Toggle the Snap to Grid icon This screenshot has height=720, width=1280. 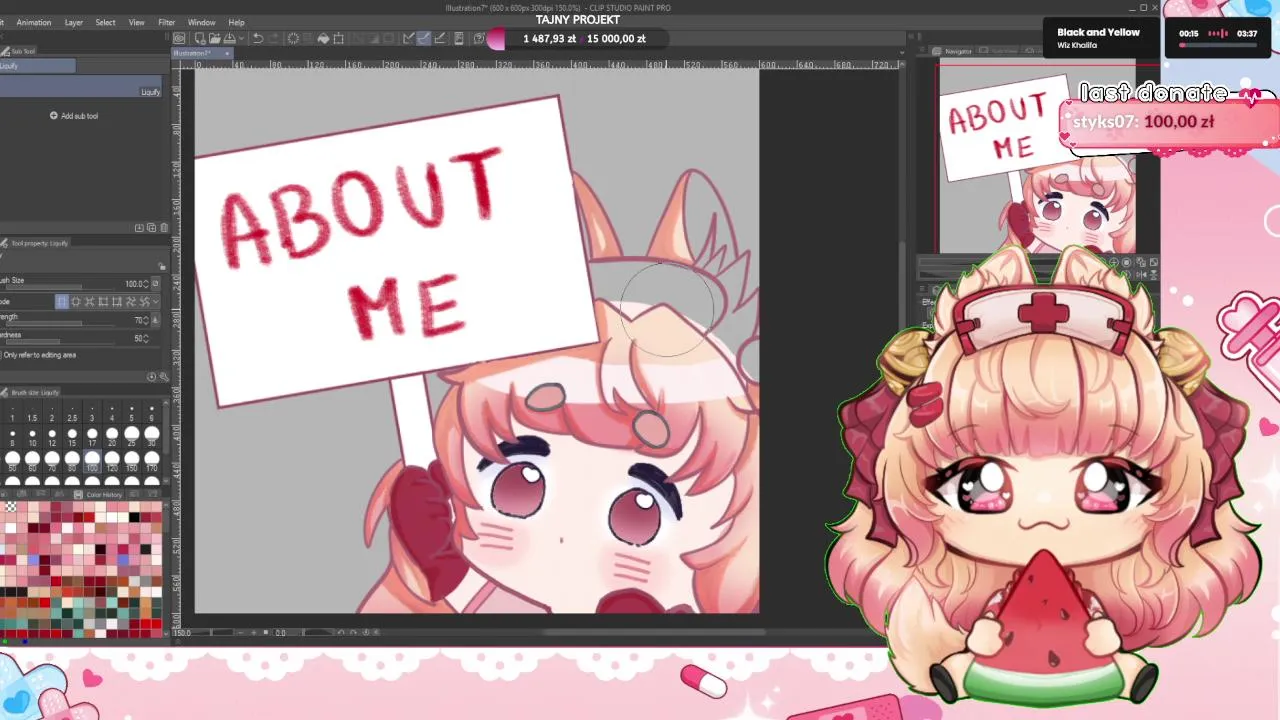pyautogui.click(x=439, y=39)
